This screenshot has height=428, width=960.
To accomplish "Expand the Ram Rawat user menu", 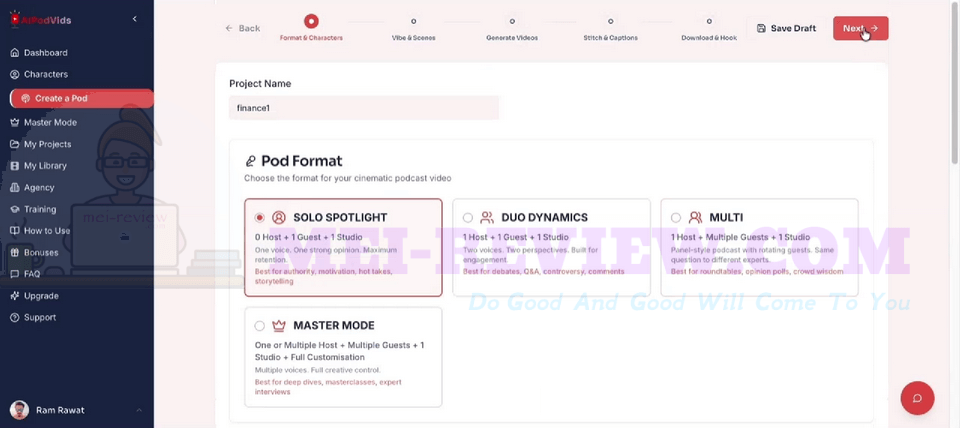I will tap(138, 410).
